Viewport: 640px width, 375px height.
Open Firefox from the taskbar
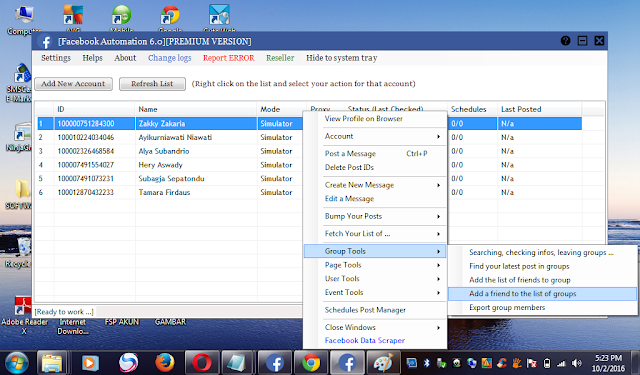165,362
